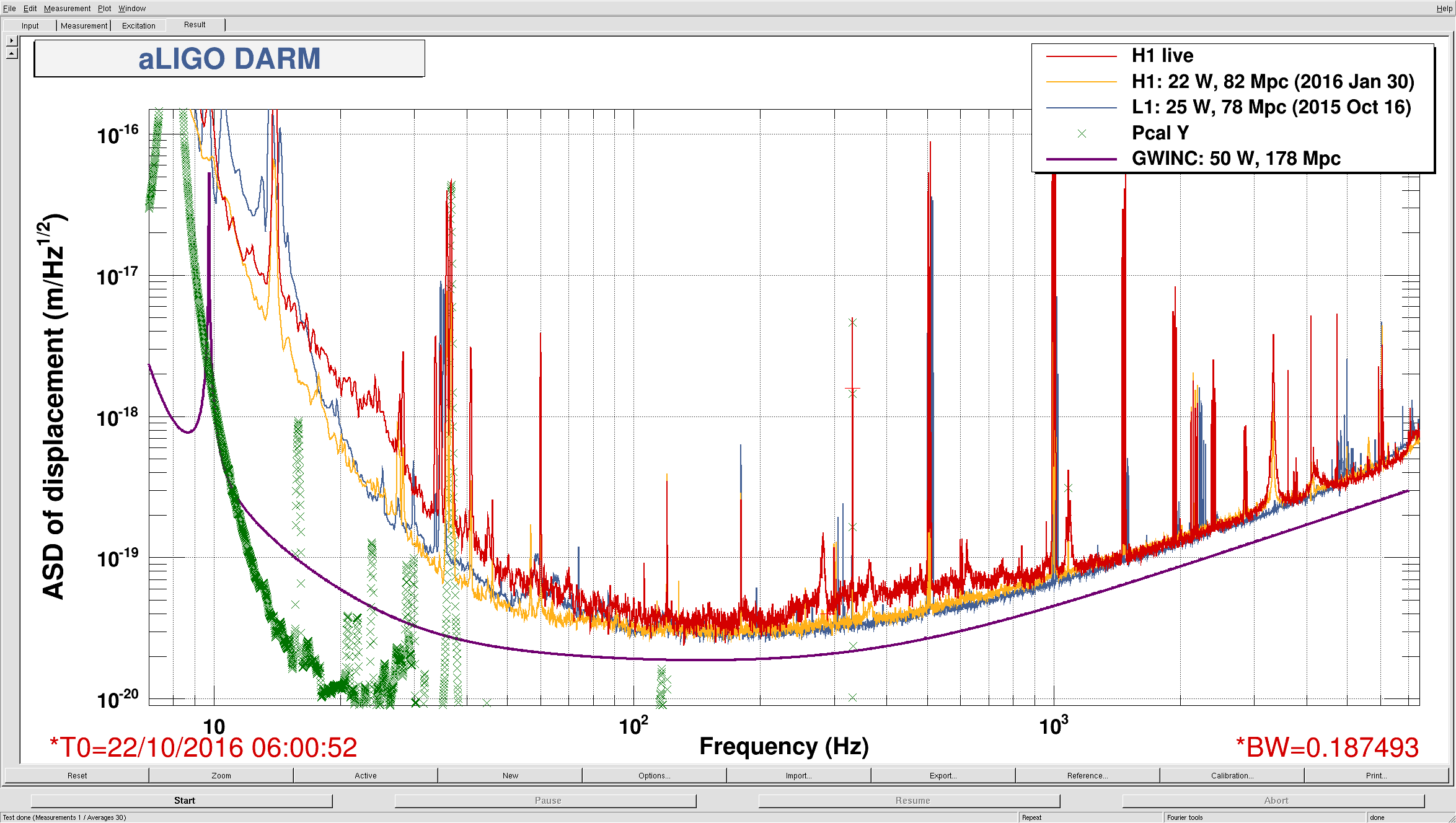
Task: Click the done status field
Action: [x=1410, y=817]
